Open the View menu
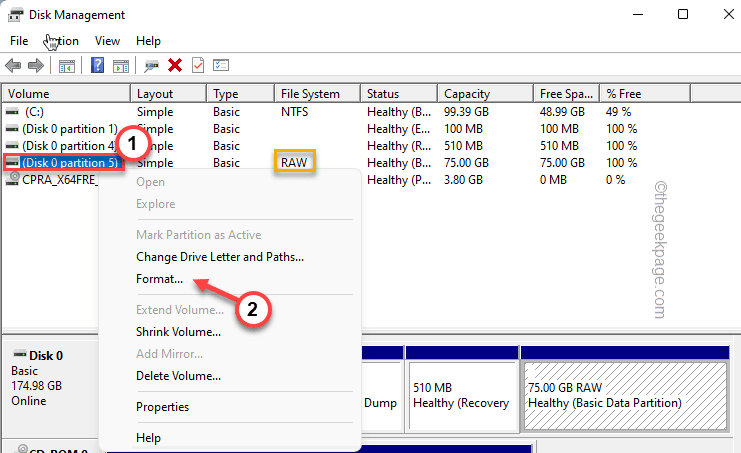The width and height of the screenshot is (741, 453). point(107,41)
